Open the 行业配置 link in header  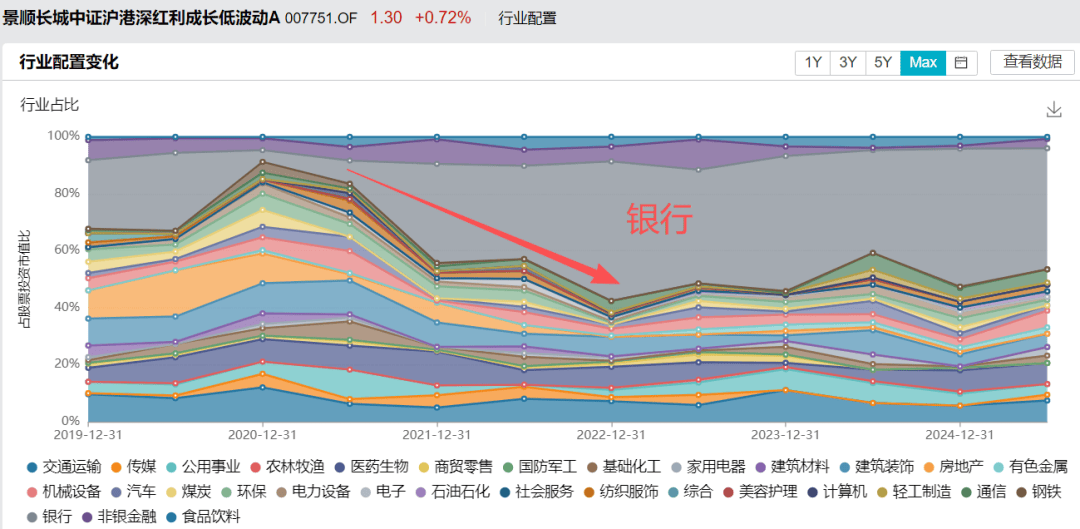[x=526, y=18]
